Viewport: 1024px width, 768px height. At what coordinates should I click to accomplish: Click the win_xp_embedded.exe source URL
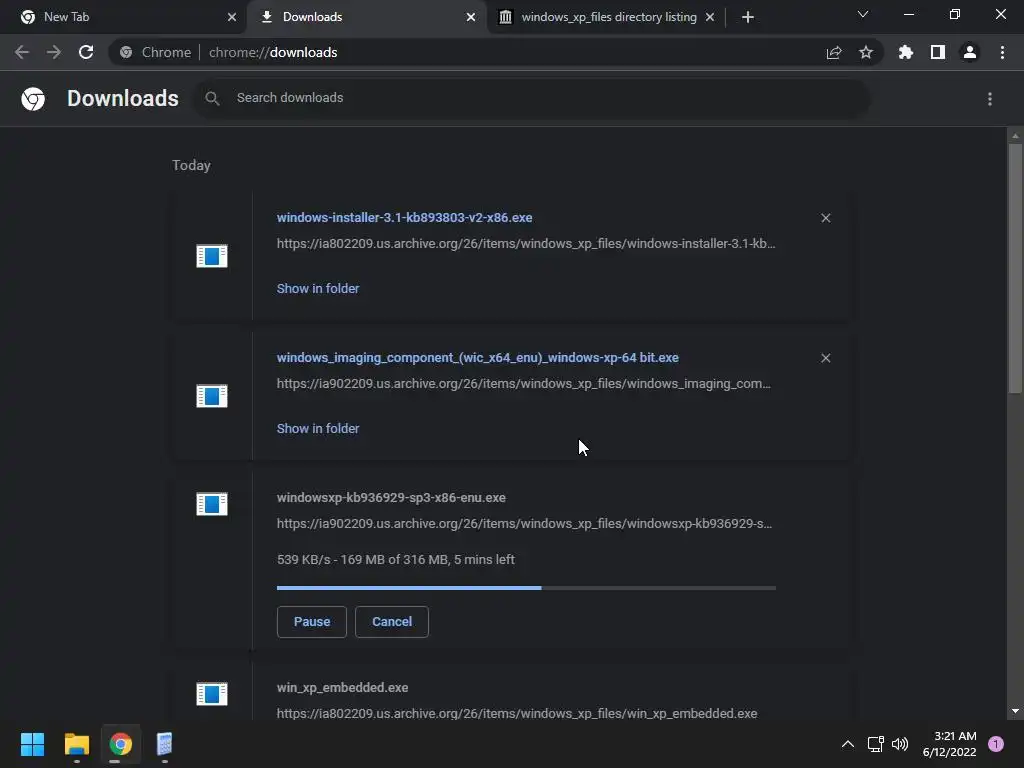click(517, 713)
